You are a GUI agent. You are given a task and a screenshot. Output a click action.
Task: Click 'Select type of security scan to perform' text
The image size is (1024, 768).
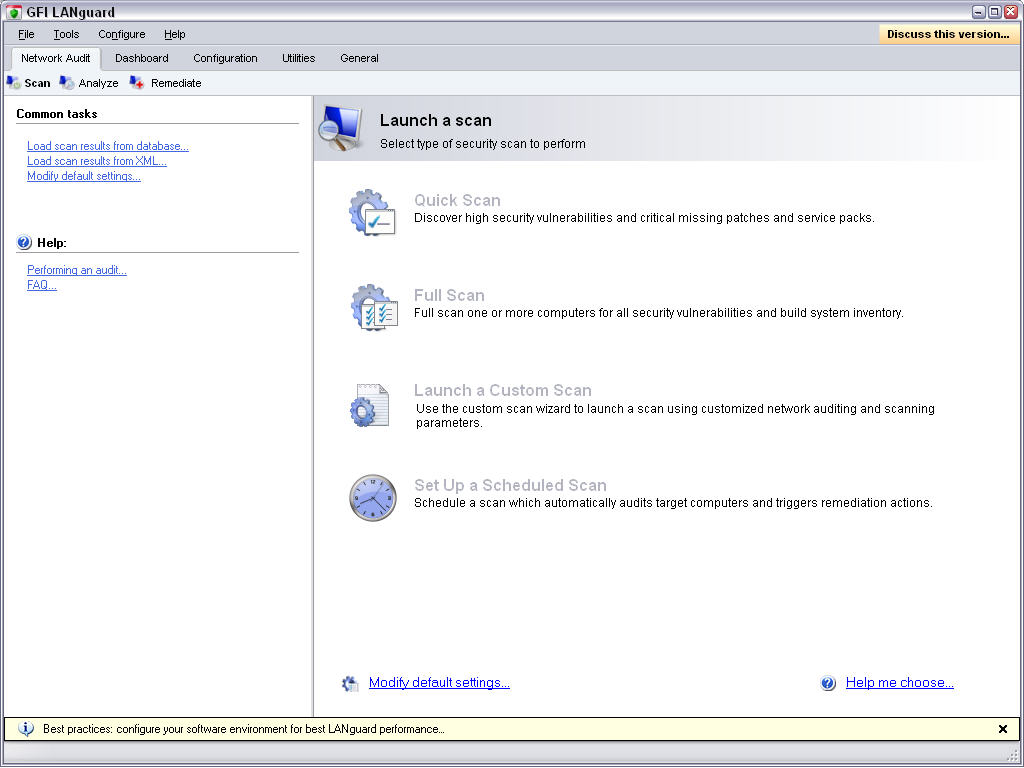pyautogui.click(x=483, y=144)
